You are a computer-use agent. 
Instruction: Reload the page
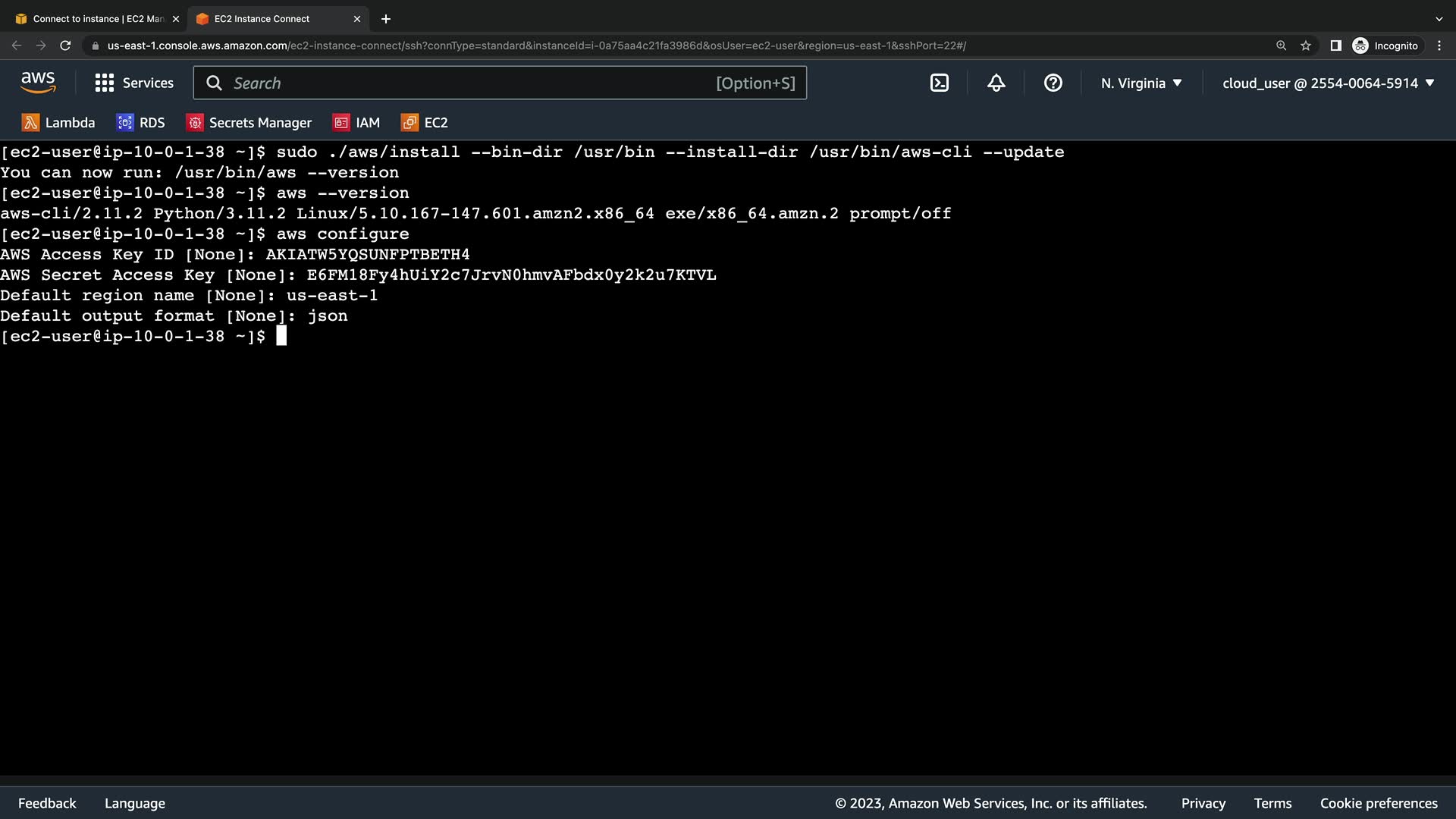(x=65, y=45)
